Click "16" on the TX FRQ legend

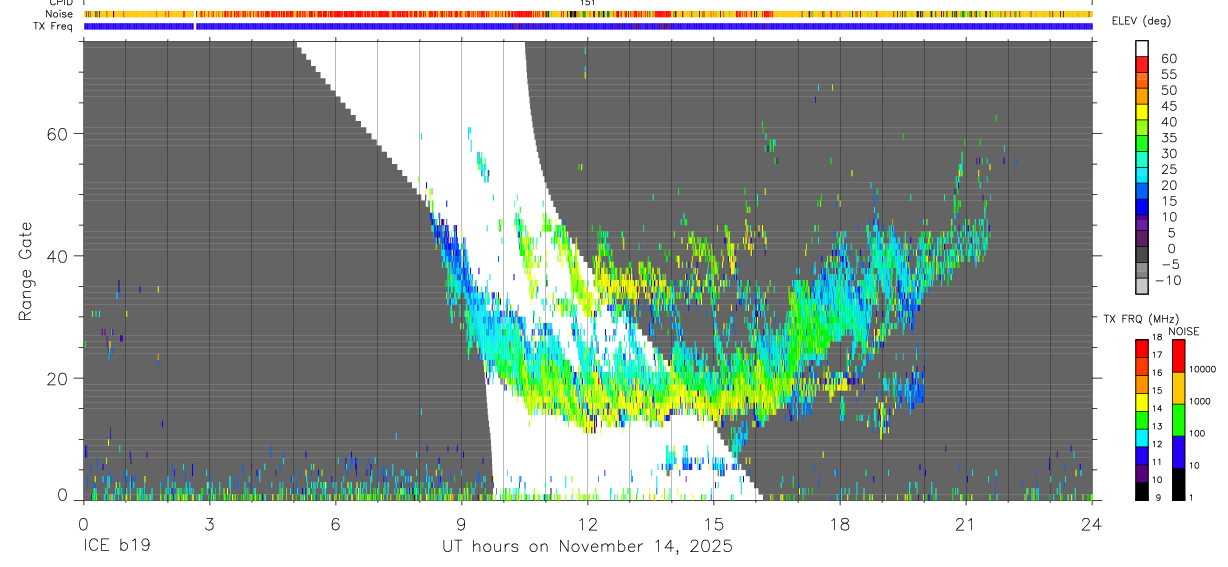click(x=1157, y=373)
